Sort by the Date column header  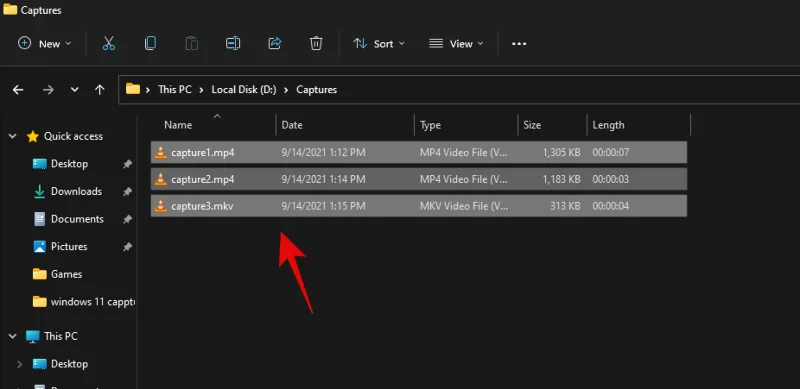[x=292, y=125]
